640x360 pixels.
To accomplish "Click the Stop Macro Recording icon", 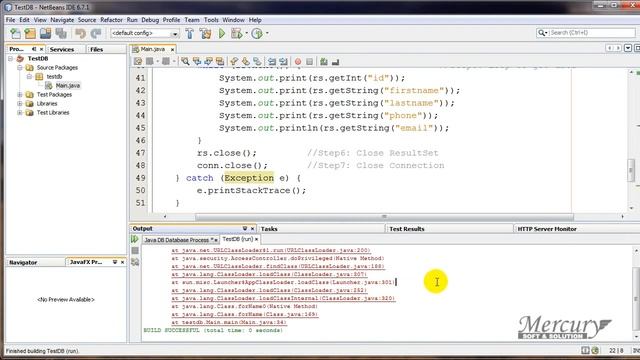I will (309, 62).
